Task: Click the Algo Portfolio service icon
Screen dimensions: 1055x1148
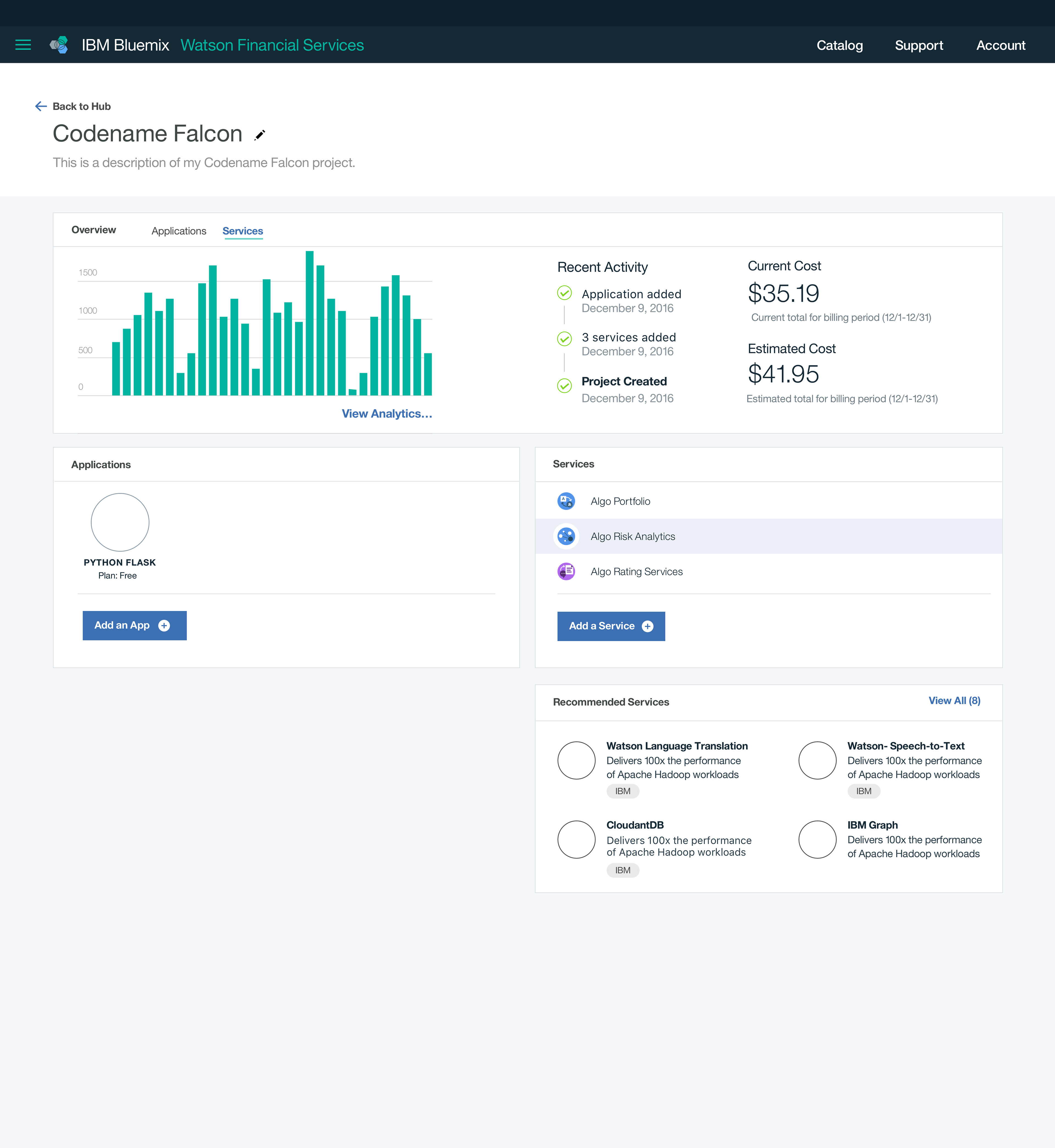Action: [x=566, y=501]
